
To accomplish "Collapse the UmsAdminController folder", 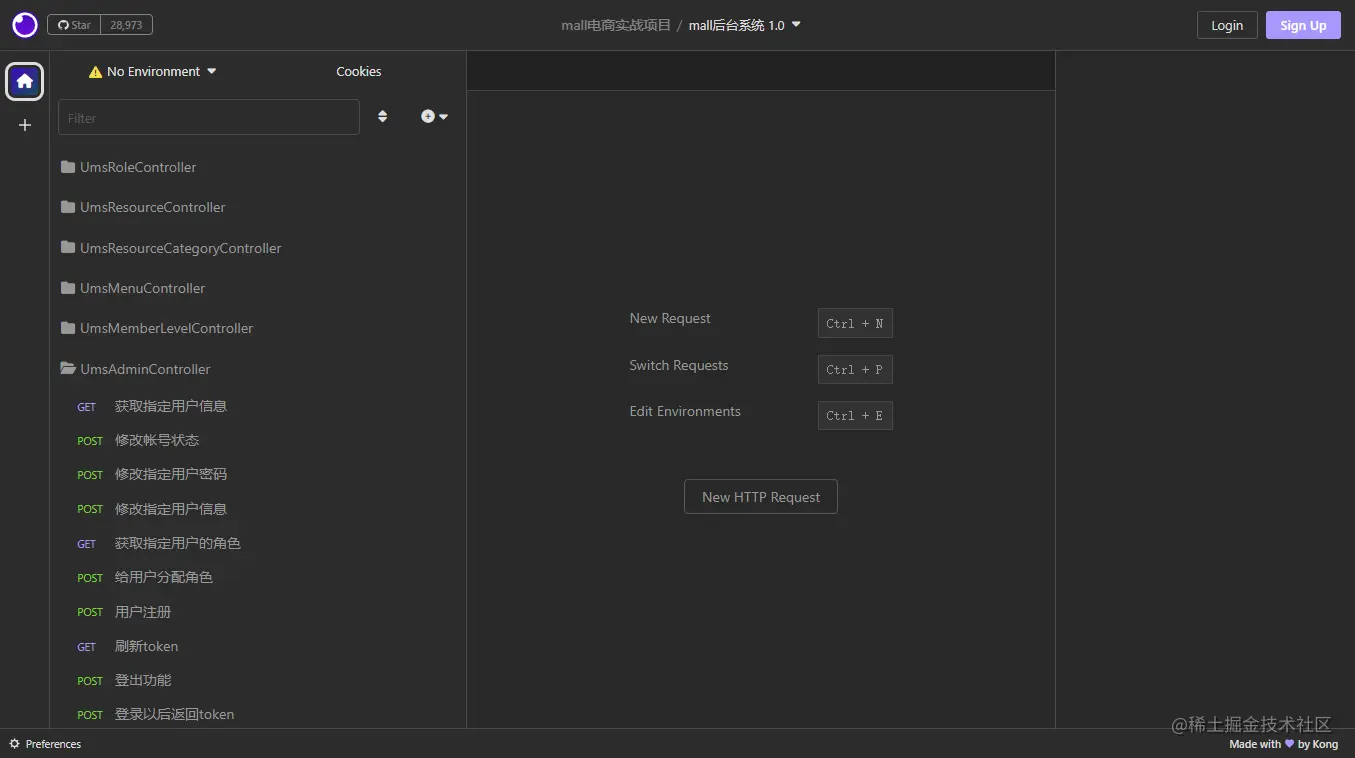I will coord(258,369).
